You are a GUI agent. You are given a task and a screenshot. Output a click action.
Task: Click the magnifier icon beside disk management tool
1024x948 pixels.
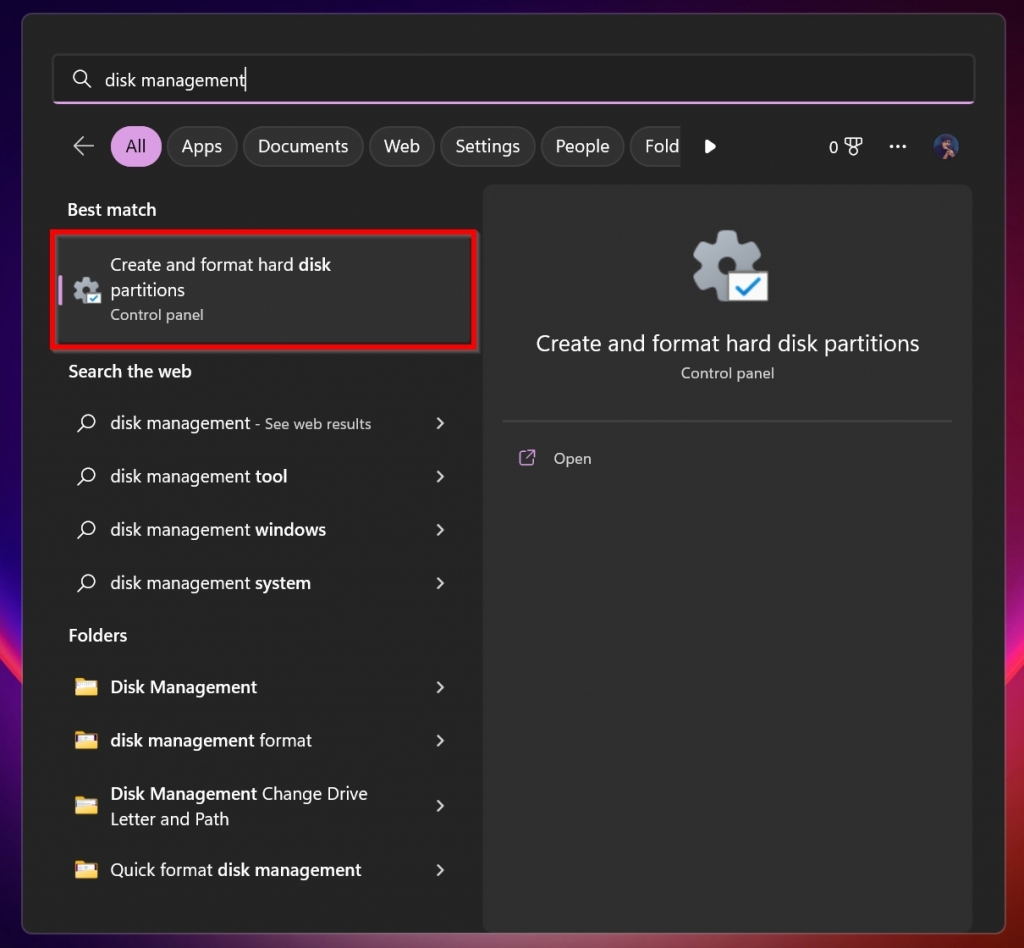(x=86, y=477)
